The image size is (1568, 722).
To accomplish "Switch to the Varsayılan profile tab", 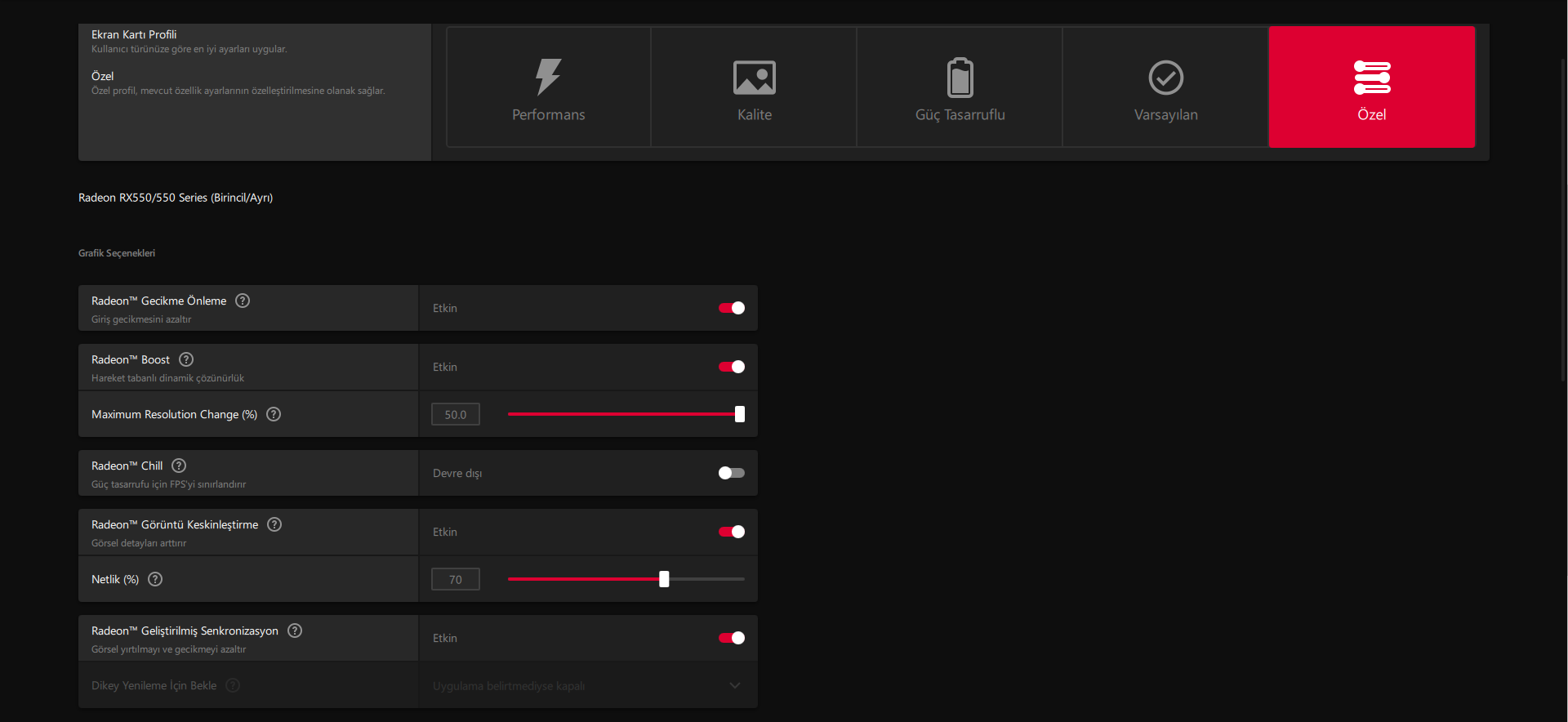I will click(x=1166, y=87).
